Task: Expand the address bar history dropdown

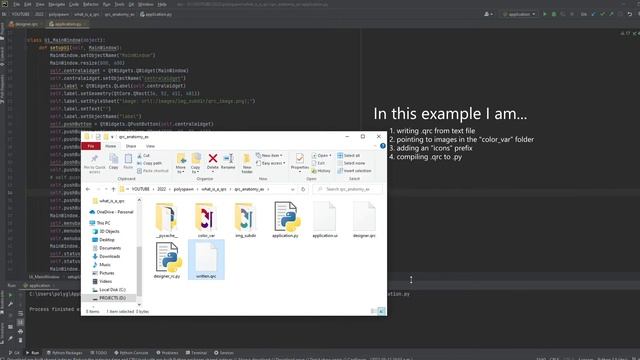Action: point(293,189)
